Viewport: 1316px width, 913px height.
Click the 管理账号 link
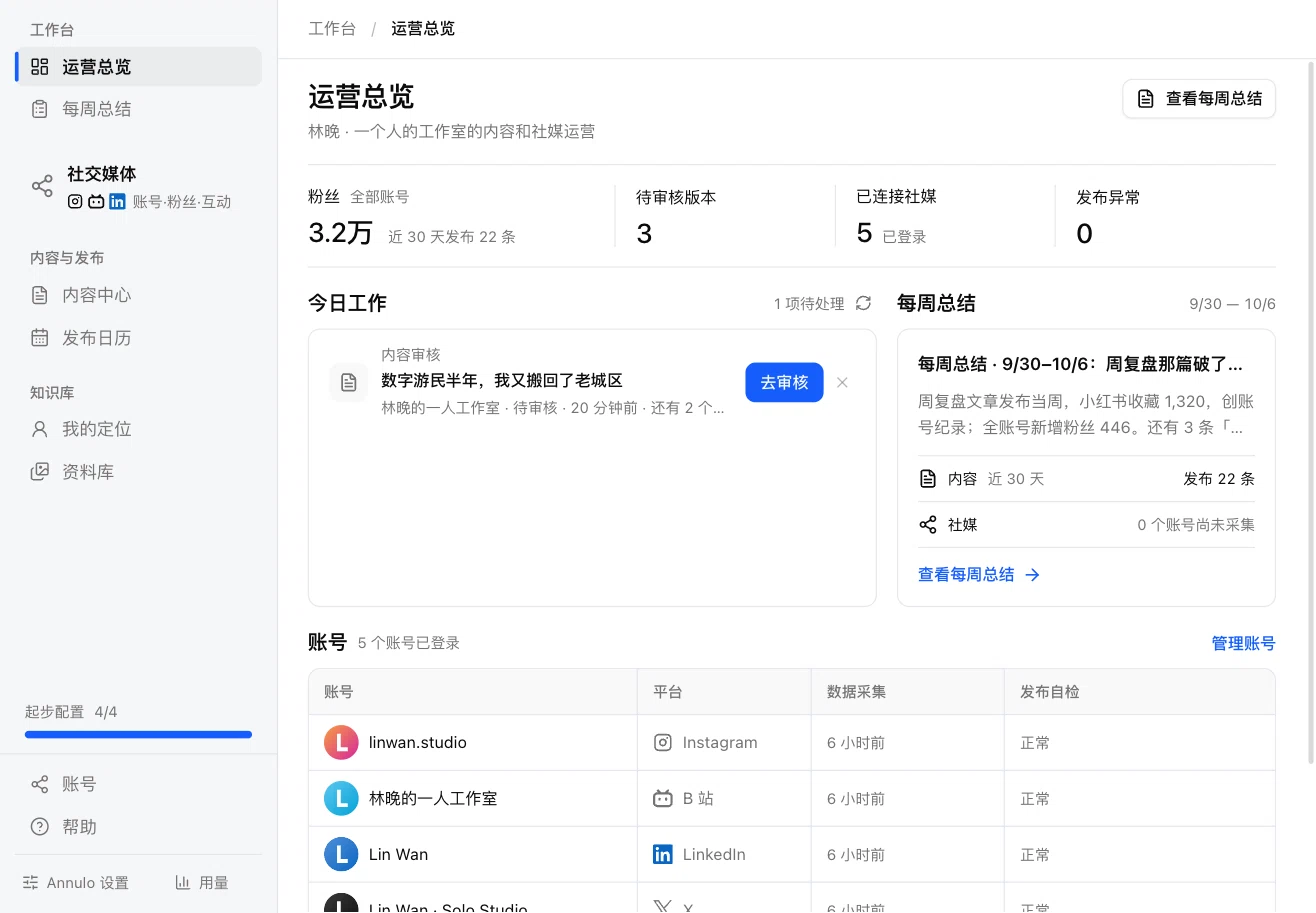tap(1243, 643)
